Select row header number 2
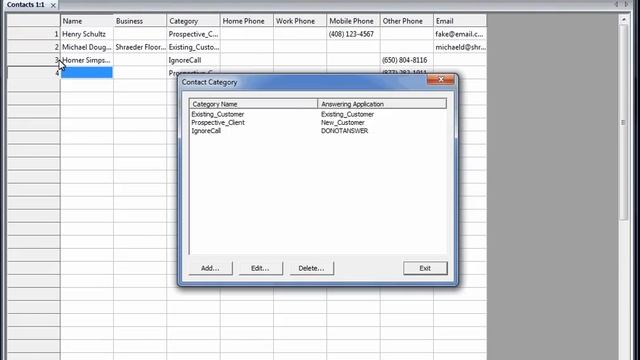The width and height of the screenshot is (640, 360). pyautogui.click(x=33, y=47)
